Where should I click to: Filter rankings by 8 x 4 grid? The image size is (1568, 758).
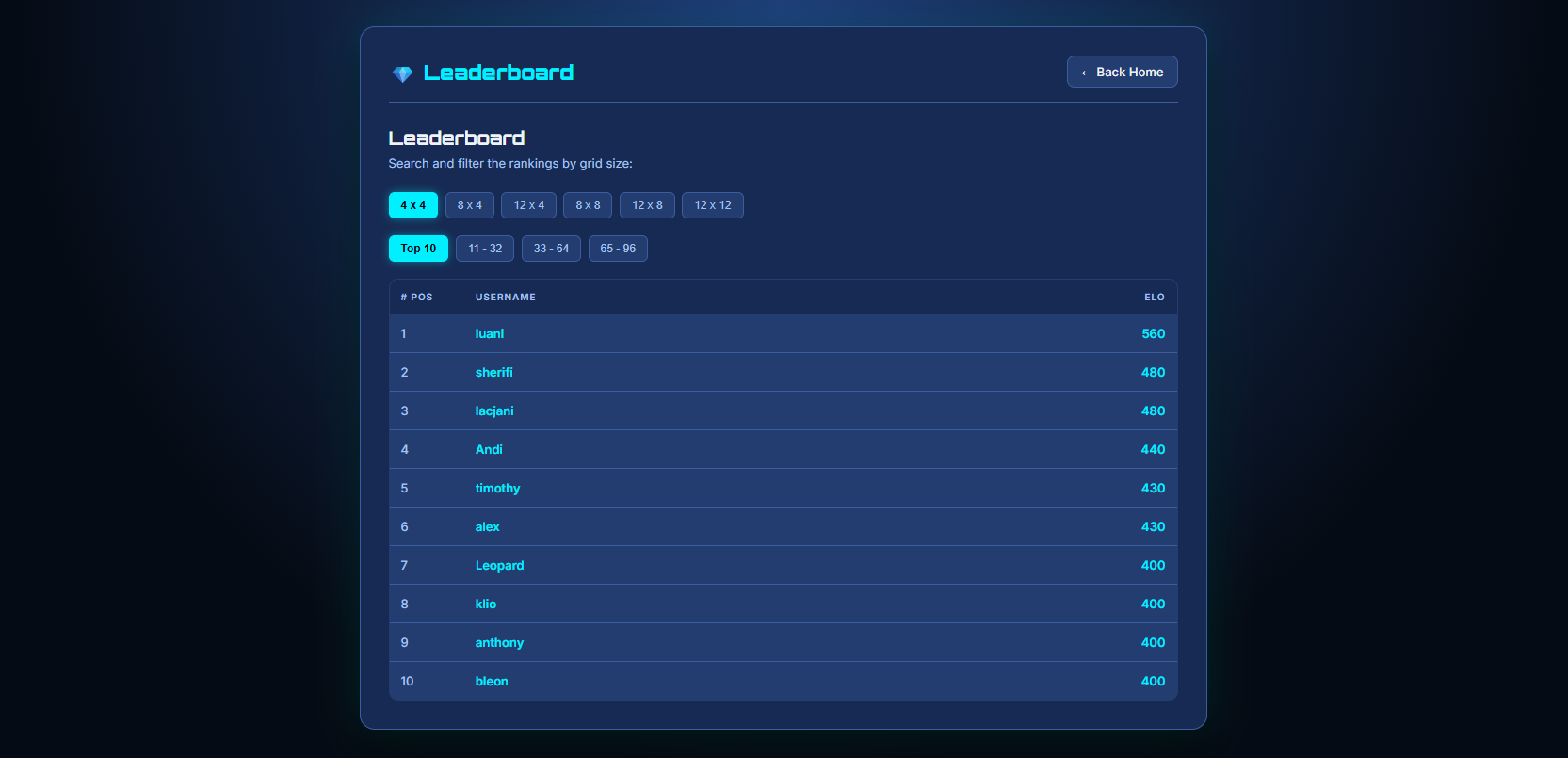(470, 205)
